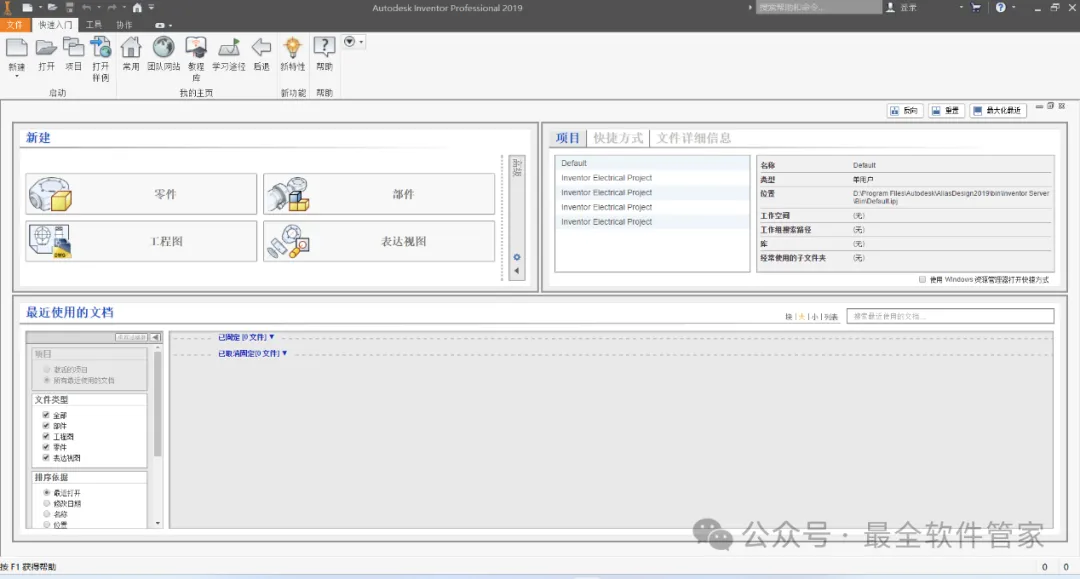Click the Save icon in quick access toolbar
The image size is (1080, 579).
70,8
